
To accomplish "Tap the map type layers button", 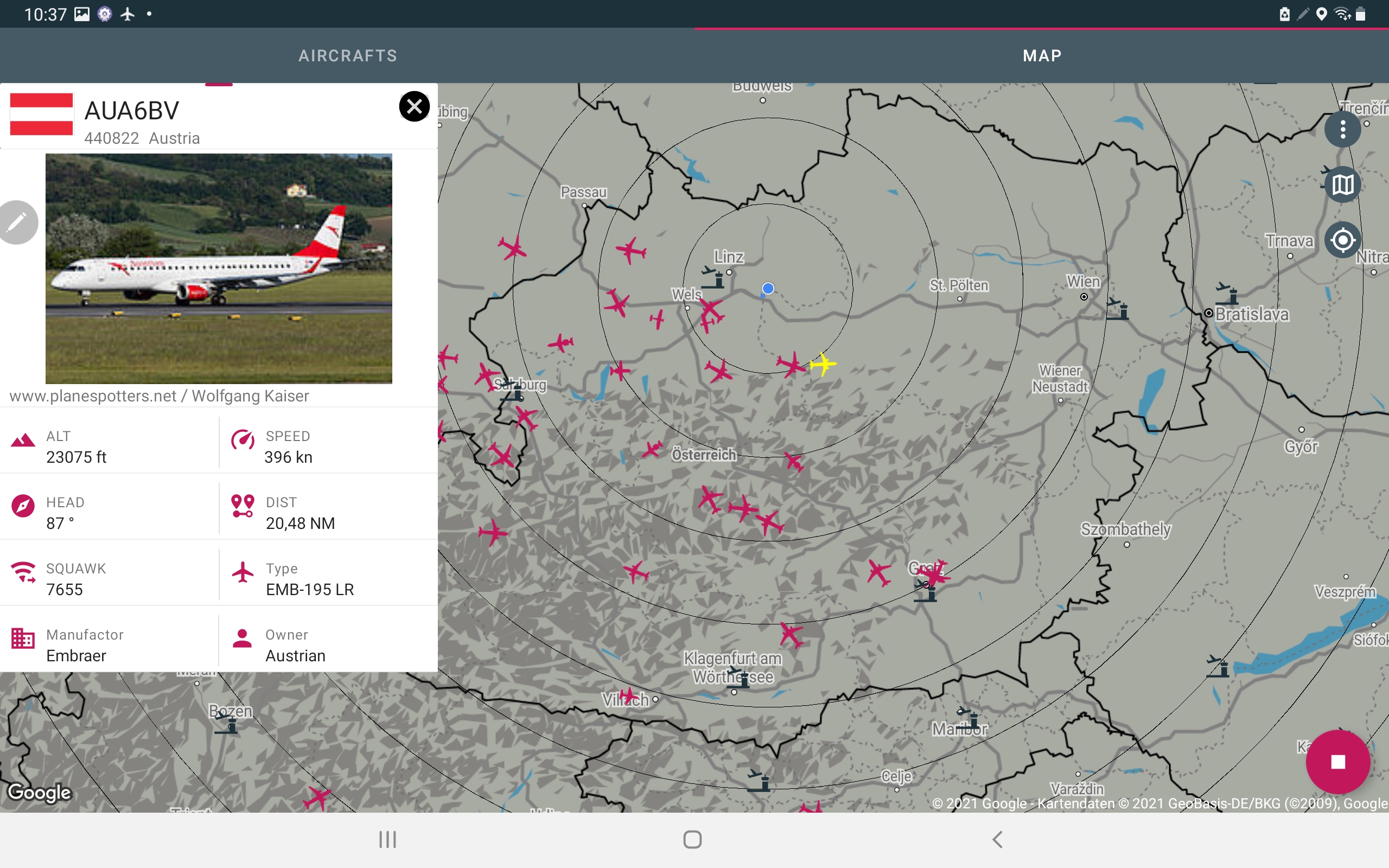I will click(x=1342, y=184).
